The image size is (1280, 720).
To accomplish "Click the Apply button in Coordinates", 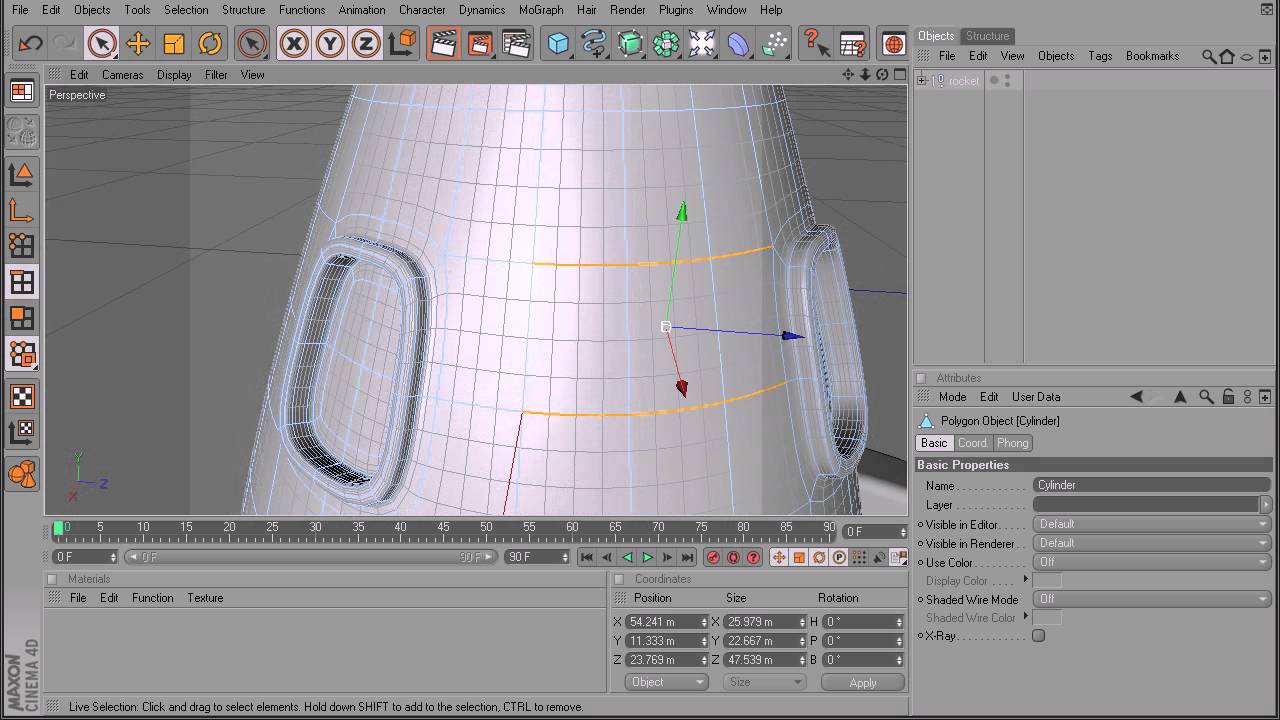I will [863, 683].
